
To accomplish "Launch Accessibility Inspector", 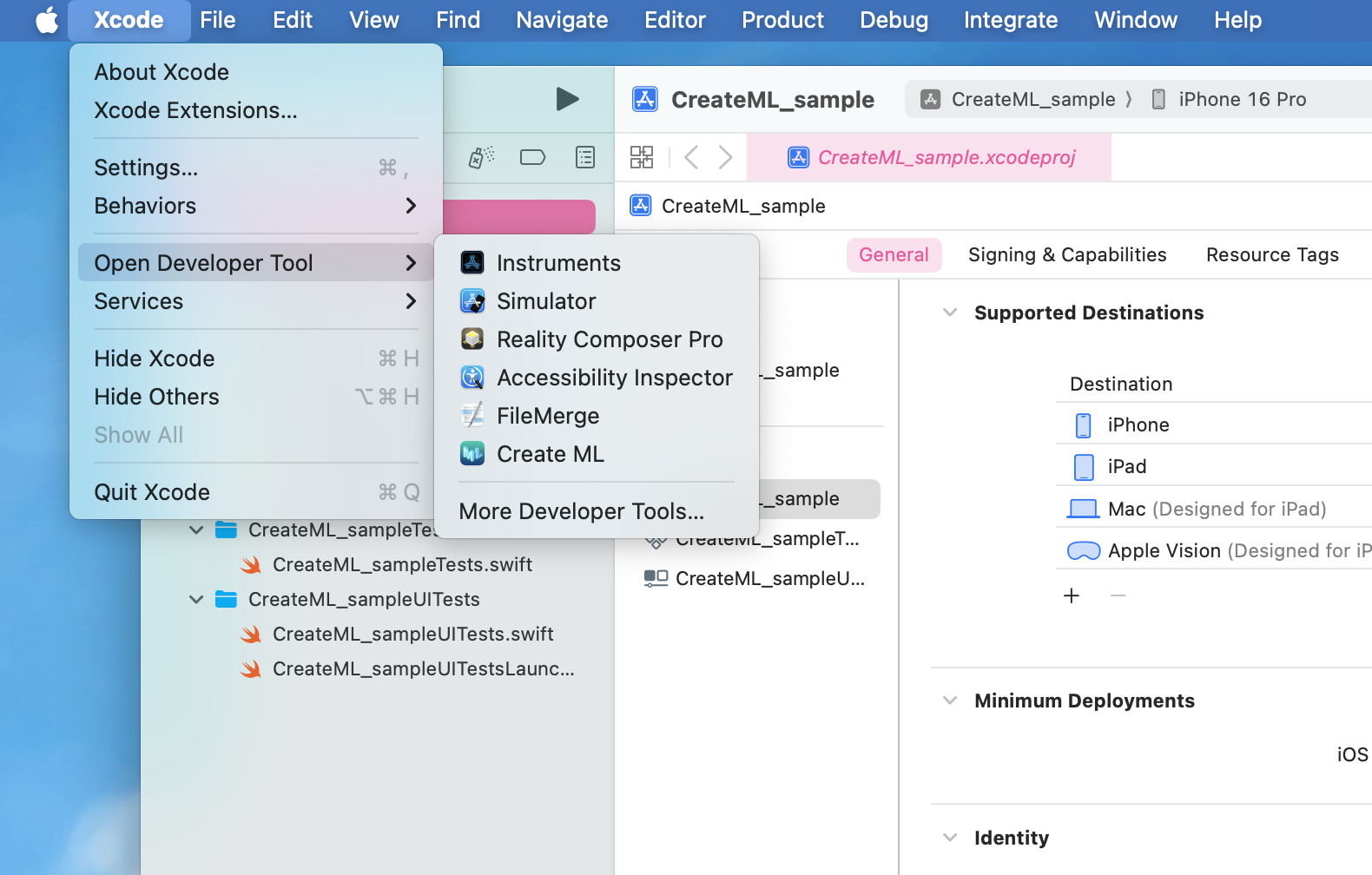I will click(597, 378).
